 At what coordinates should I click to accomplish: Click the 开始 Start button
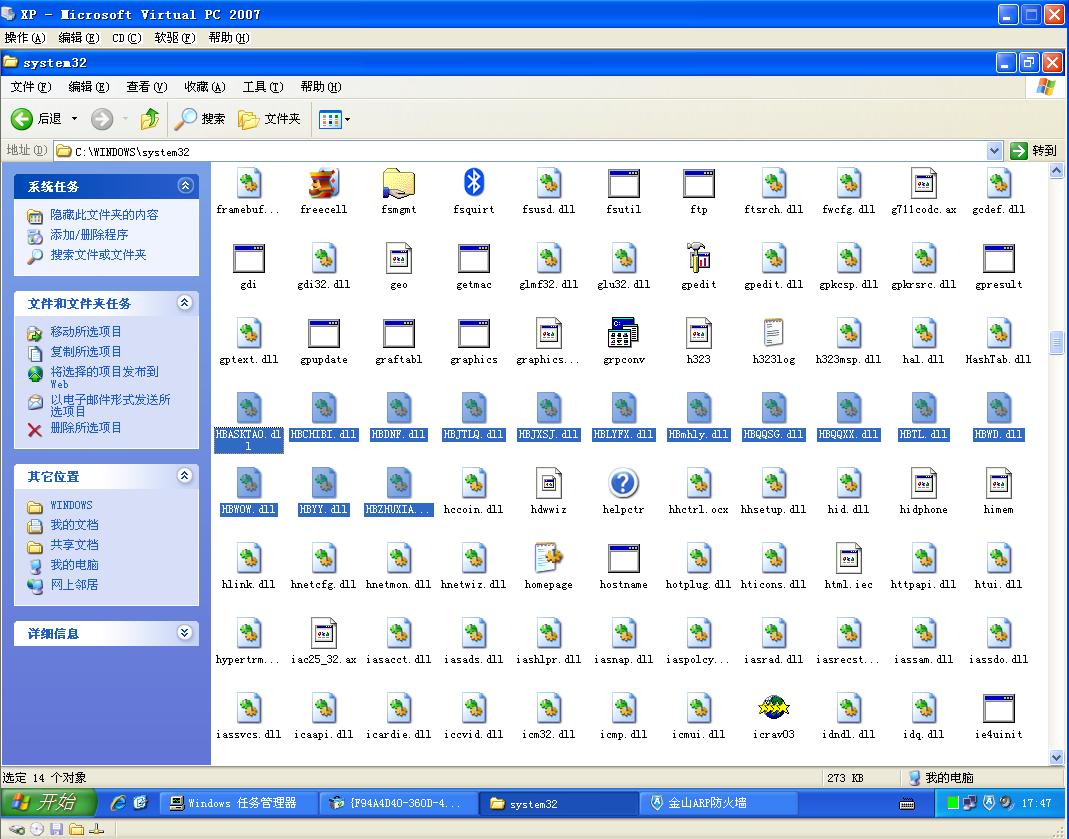(x=48, y=802)
